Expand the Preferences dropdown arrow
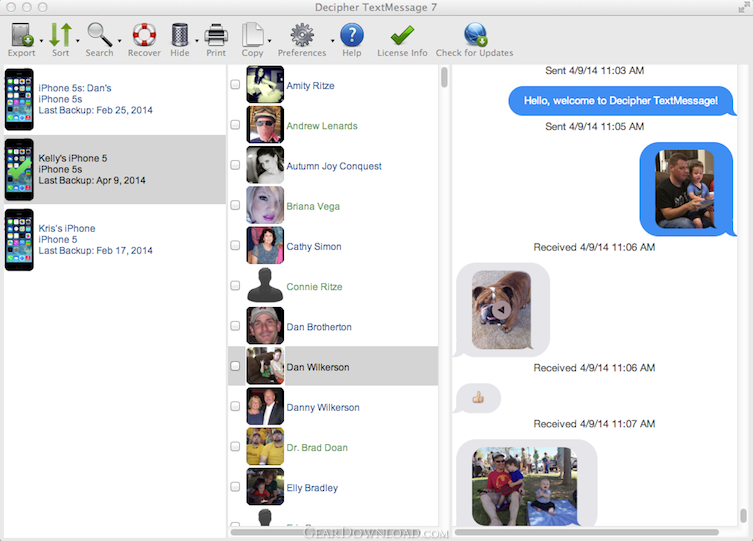The height and width of the screenshot is (541, 753). [332, 41]
